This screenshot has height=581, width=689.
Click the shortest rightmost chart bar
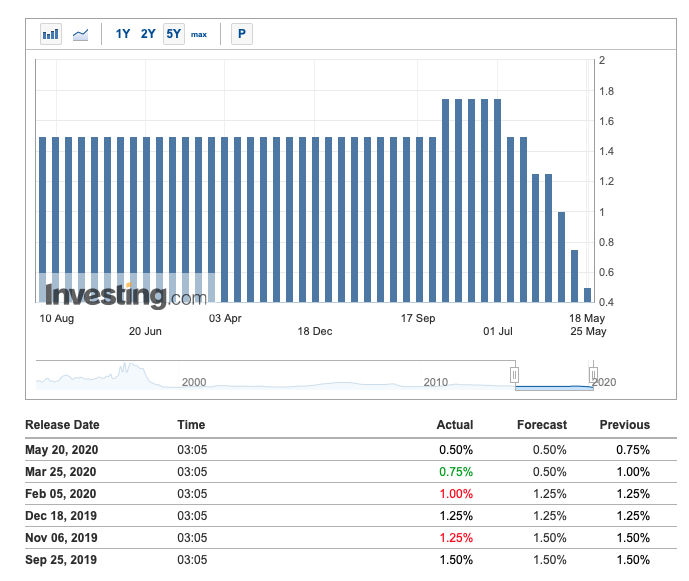[x=587, y=295]
